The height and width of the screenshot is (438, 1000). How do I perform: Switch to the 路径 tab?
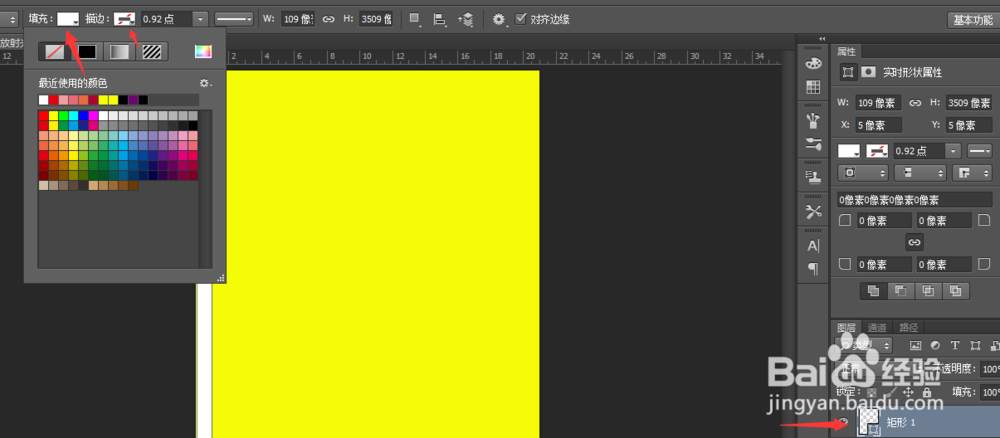pyautogui.click(x=908, y=327)
